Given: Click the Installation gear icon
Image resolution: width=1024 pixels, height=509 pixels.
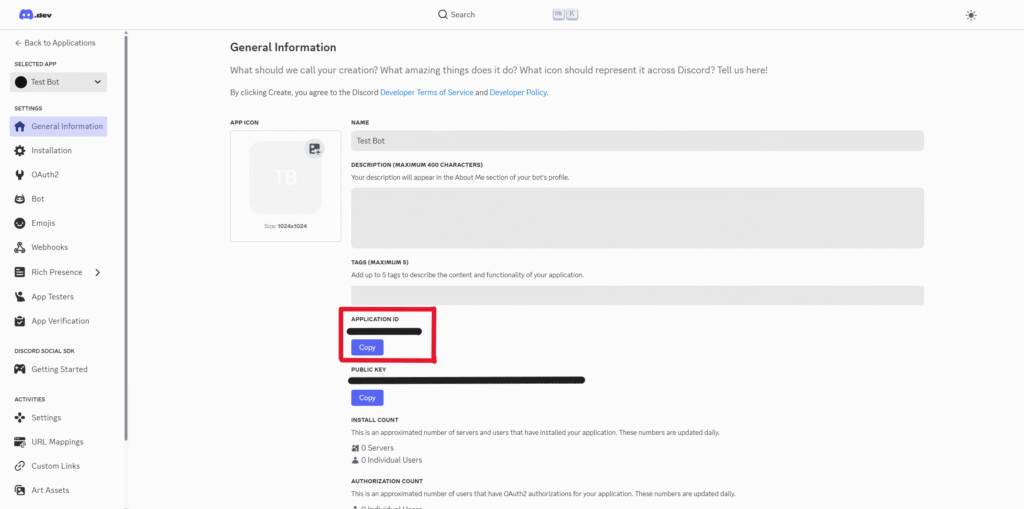Looking at the screenshot, I should point(20,150).
